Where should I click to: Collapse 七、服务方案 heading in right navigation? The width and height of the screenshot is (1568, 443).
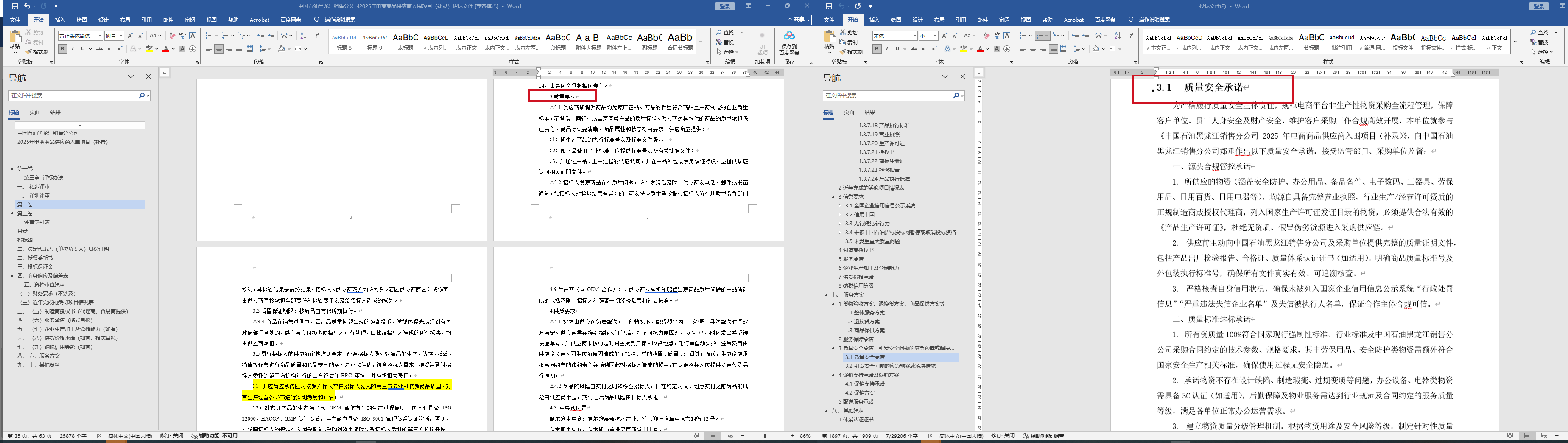point(827,295)
